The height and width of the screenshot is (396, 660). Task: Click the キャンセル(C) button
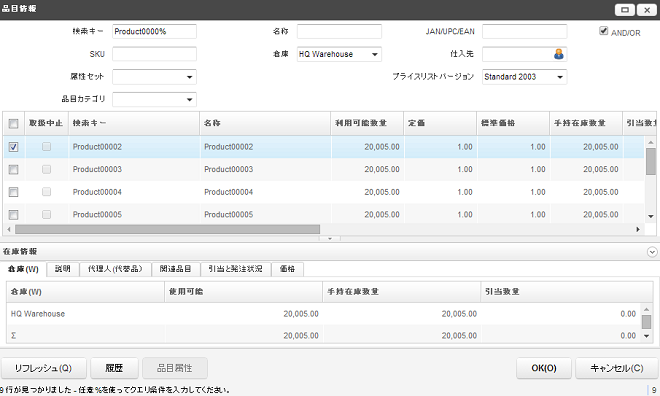pos(617,368)
